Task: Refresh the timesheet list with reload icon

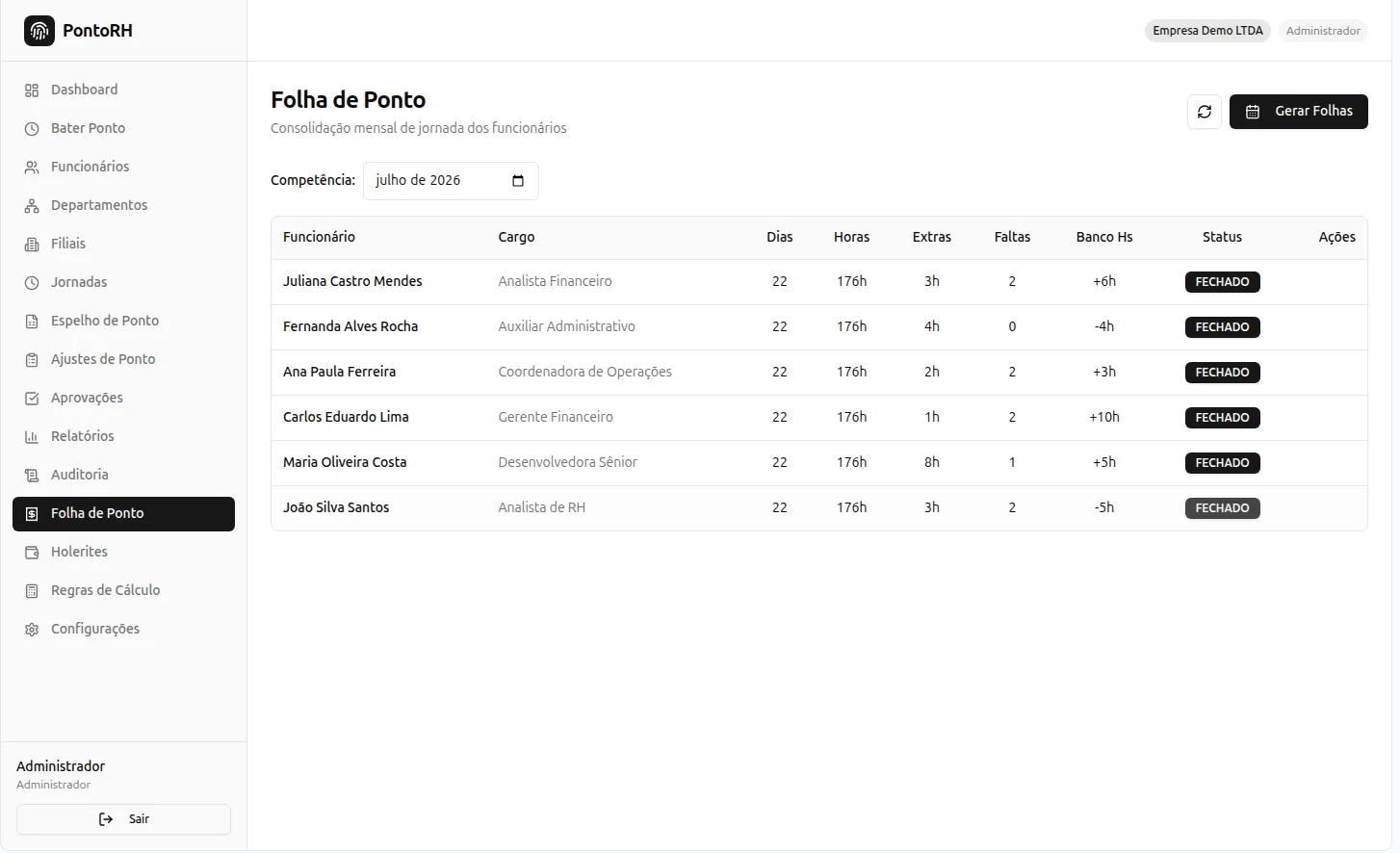Action: click(x=1205, y=112)
